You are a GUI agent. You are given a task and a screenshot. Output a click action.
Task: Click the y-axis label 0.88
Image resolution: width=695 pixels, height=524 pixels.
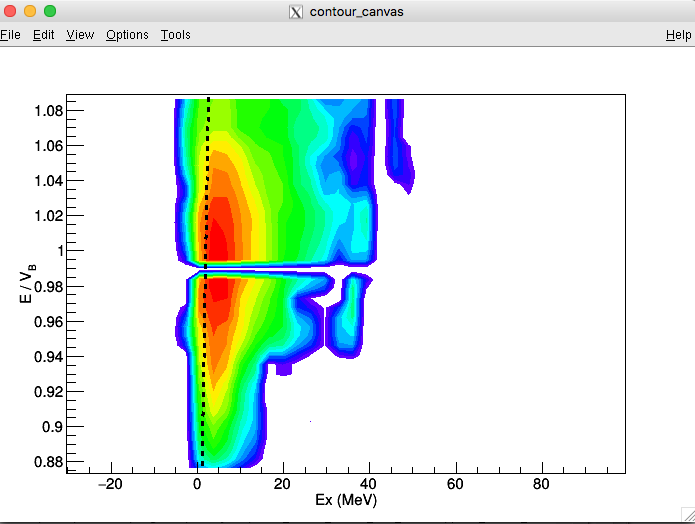[x=49, y=462]
